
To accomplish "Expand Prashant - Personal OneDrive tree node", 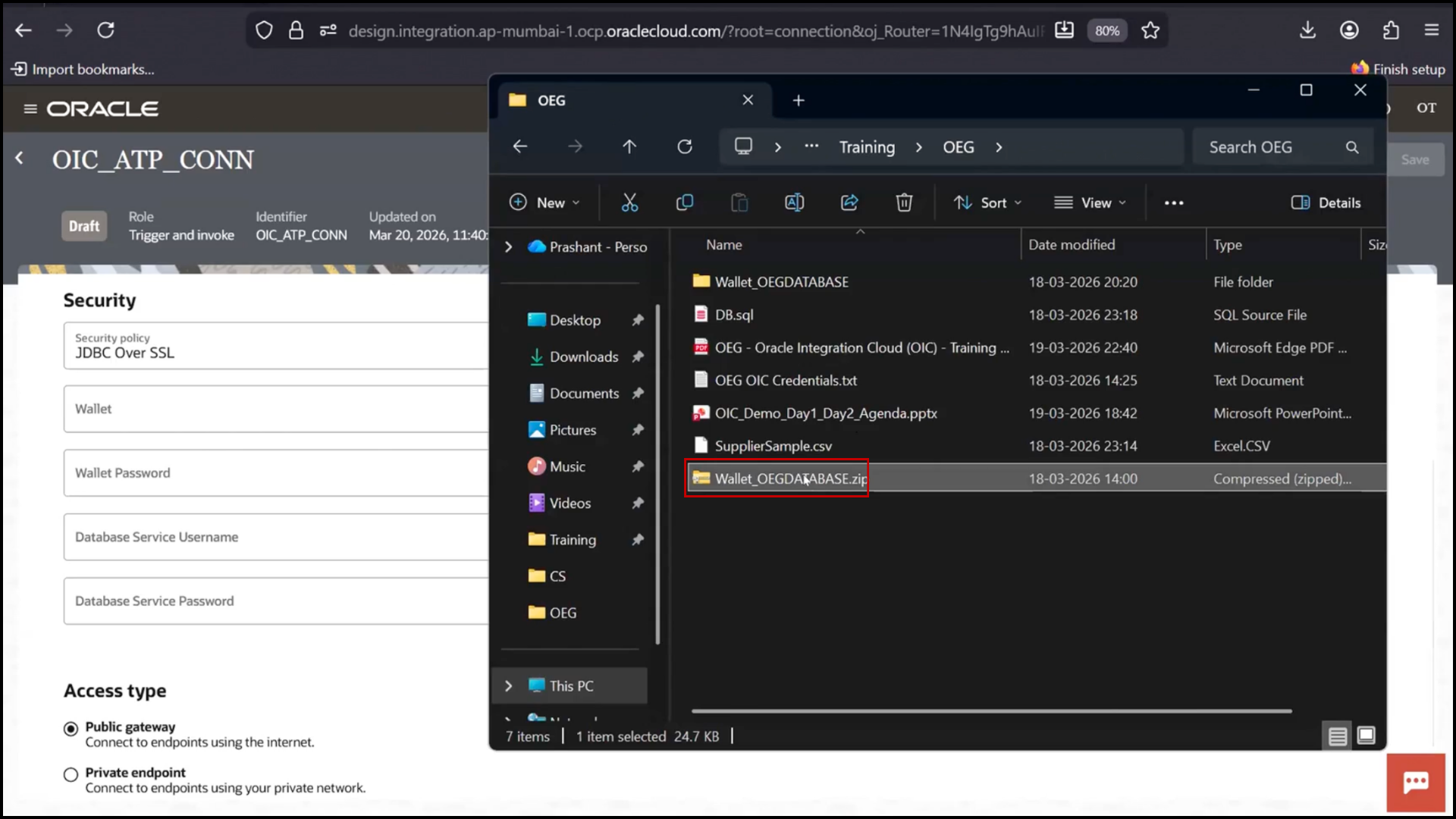I will (509, 247).
